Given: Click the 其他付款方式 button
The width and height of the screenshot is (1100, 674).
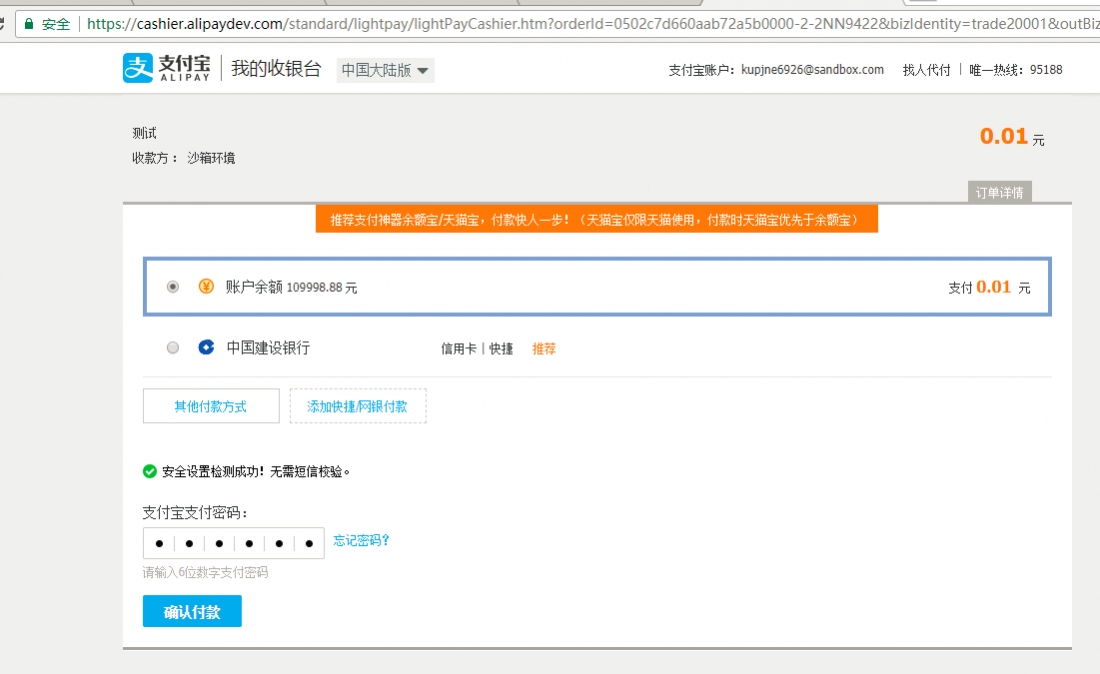Looking at the screenshot, I should tap(211, 406).
